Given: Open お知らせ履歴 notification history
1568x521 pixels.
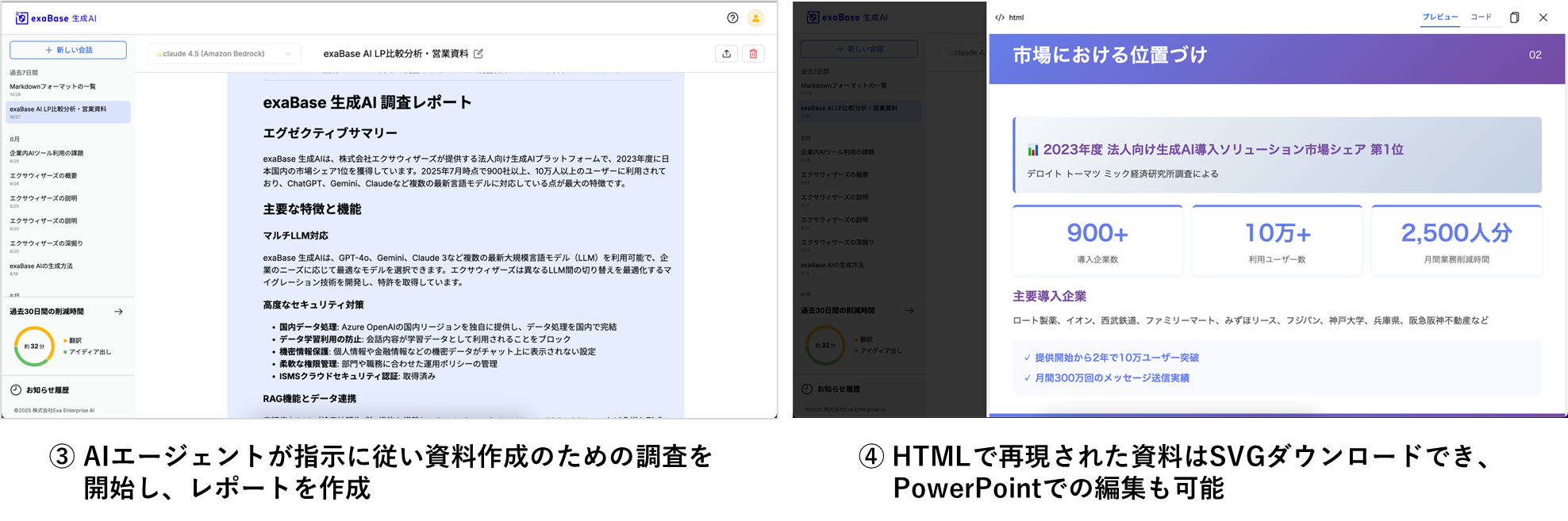Looking at the screenshot, I should click(47, 390).
